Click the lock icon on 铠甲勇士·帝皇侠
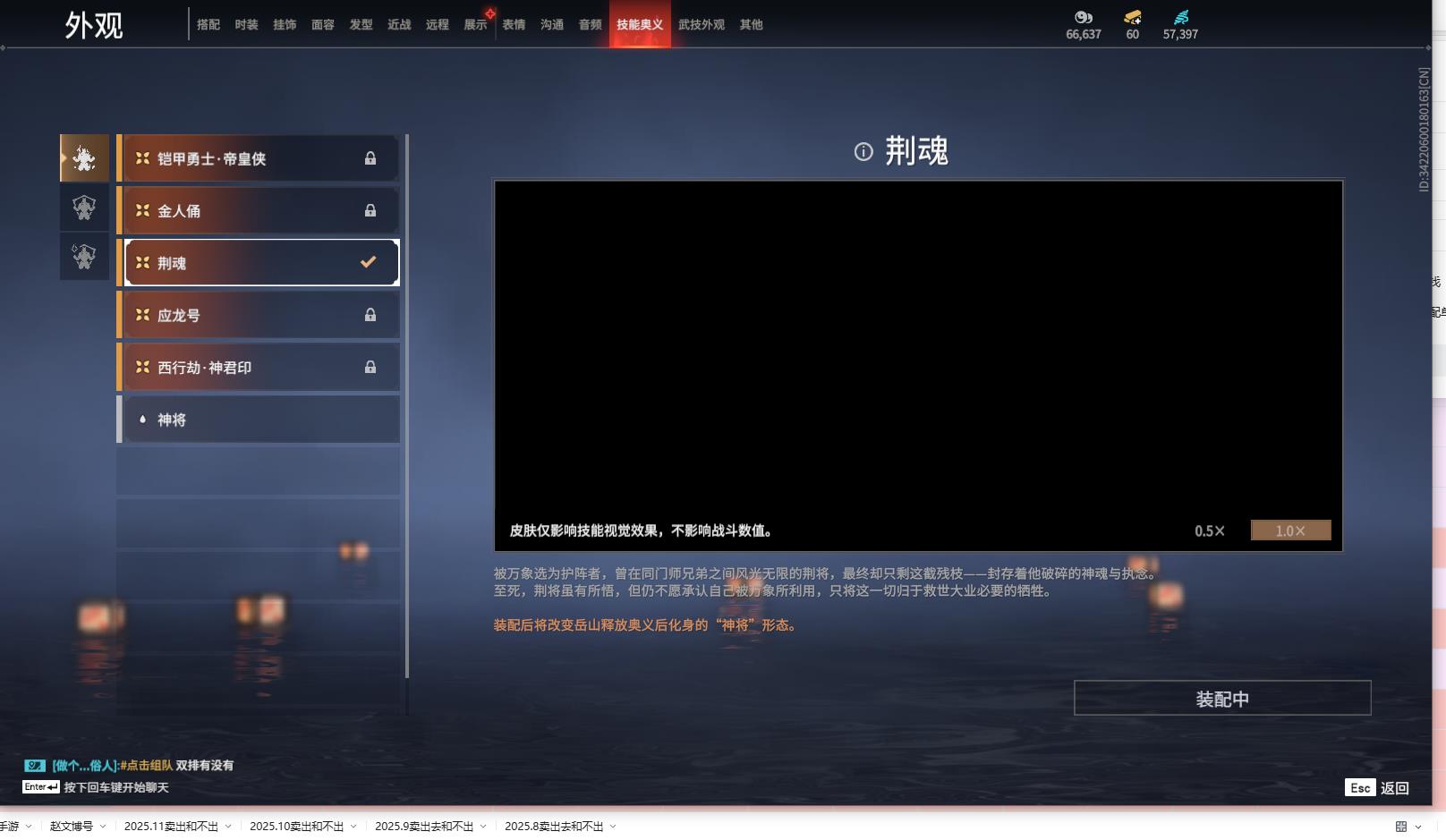 pos(370,158)
